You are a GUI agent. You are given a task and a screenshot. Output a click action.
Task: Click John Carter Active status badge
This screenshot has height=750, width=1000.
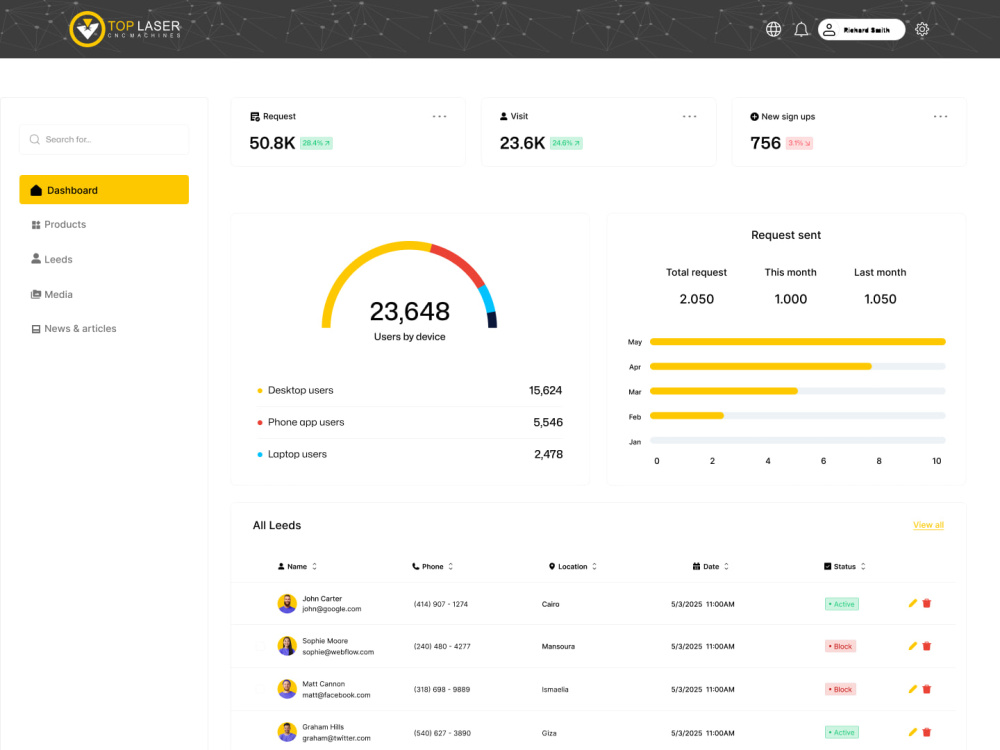point(841,604)
